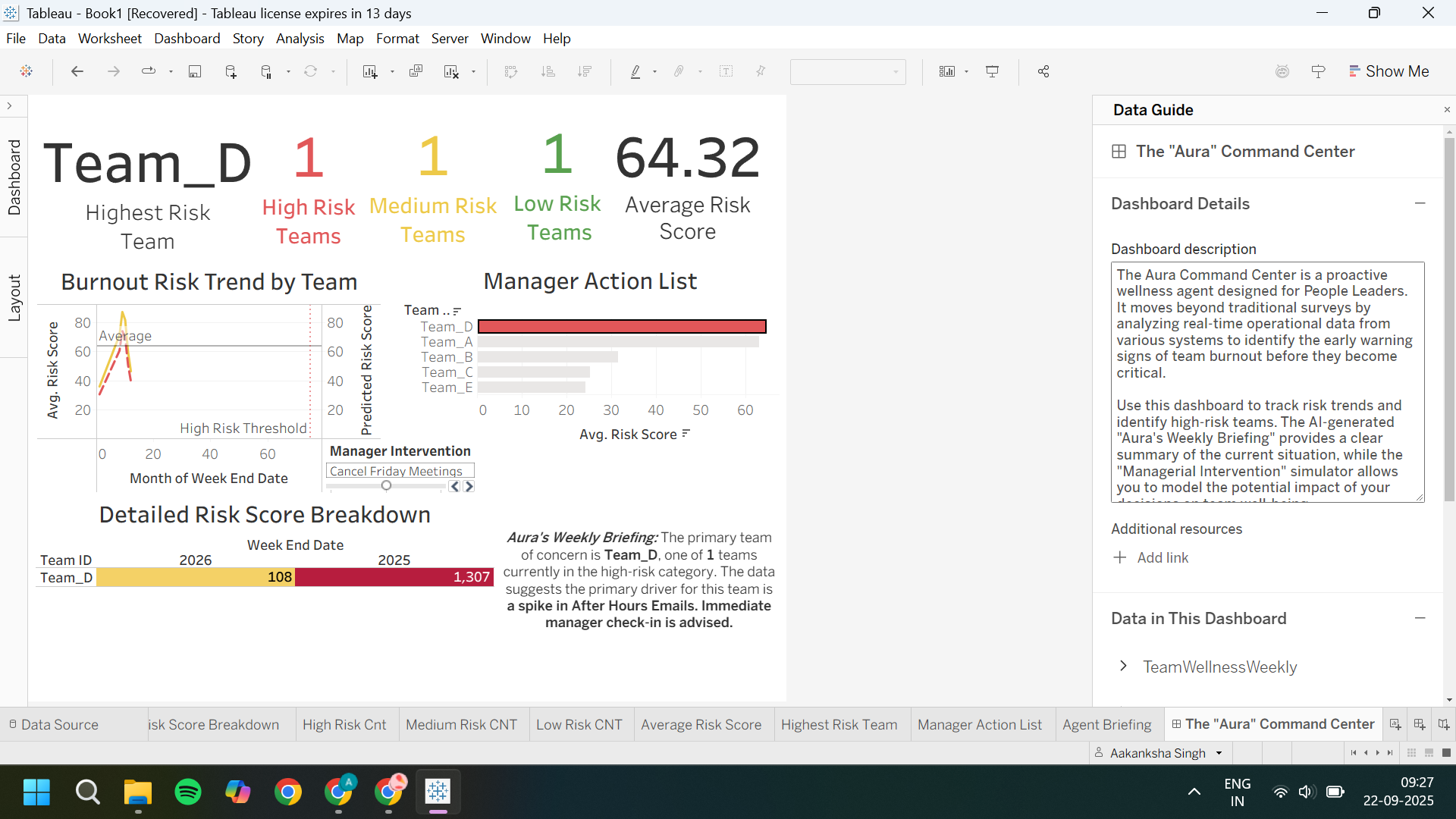Open Presentation Mode from toolbar
The height and width of the screenshot is (819, 1456).
point(992,71)
